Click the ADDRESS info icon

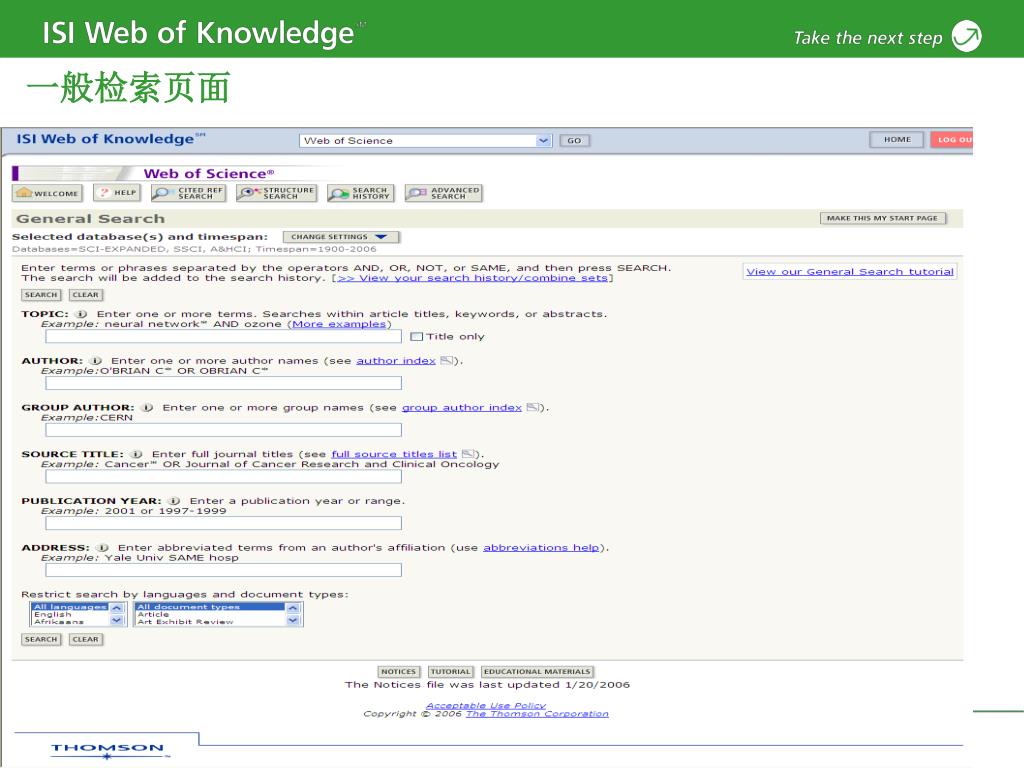(103, 547)
